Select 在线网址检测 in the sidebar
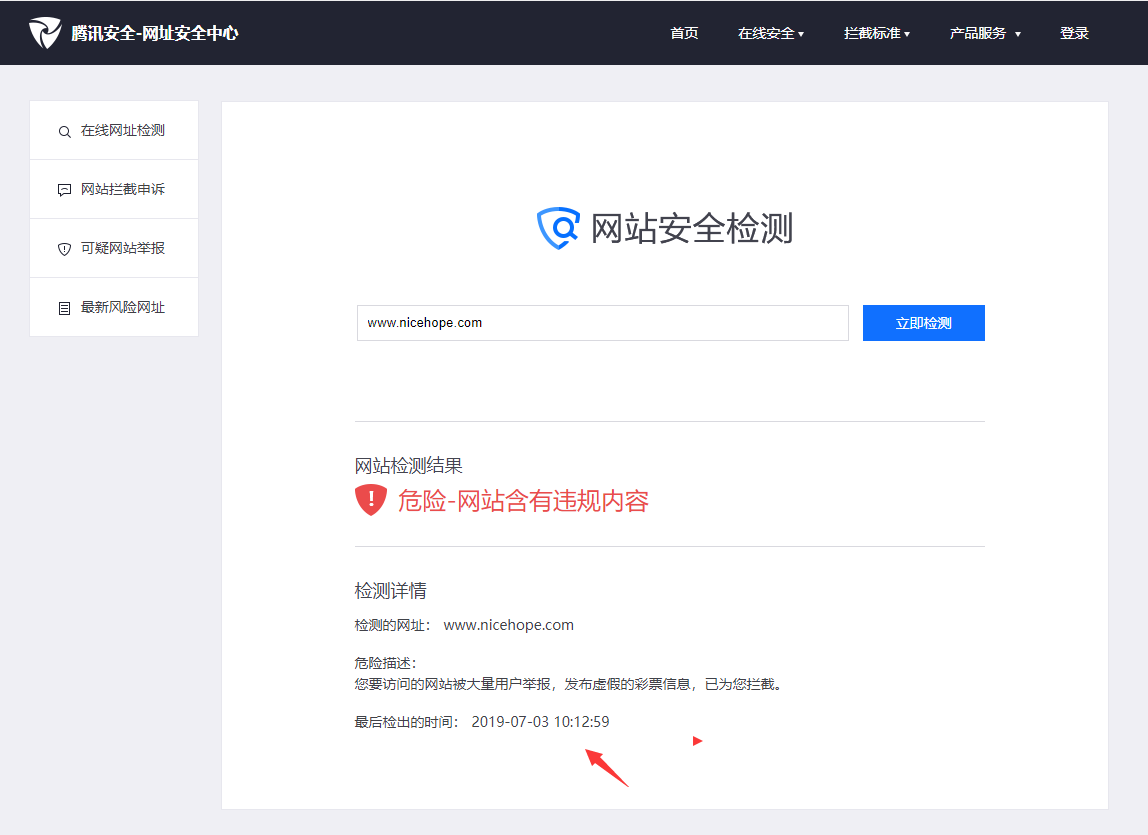Image resolution: width=1148 pixels, height=835 pixels. pyautogui.click(x=114, y=130)
